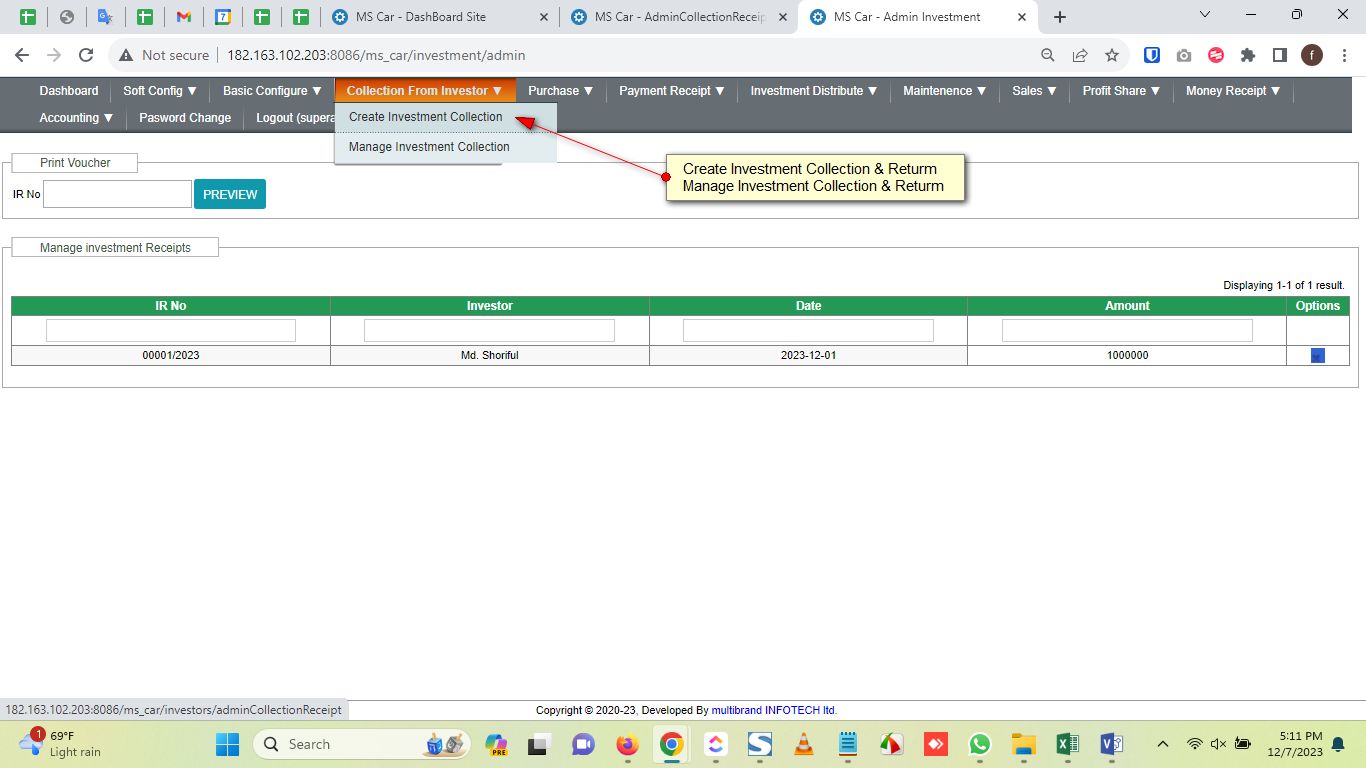Collapse the Collection From Investor menu
The width and height of the screenshot is (1366, 768).
tap(425, 91)
